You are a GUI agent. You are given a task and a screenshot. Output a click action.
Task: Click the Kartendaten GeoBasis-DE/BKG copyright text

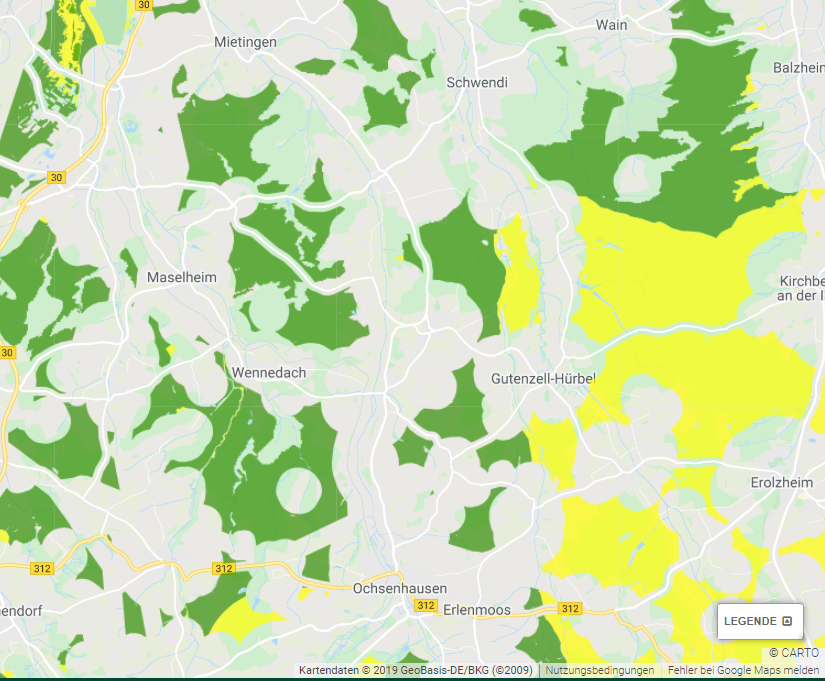[416, 671]
